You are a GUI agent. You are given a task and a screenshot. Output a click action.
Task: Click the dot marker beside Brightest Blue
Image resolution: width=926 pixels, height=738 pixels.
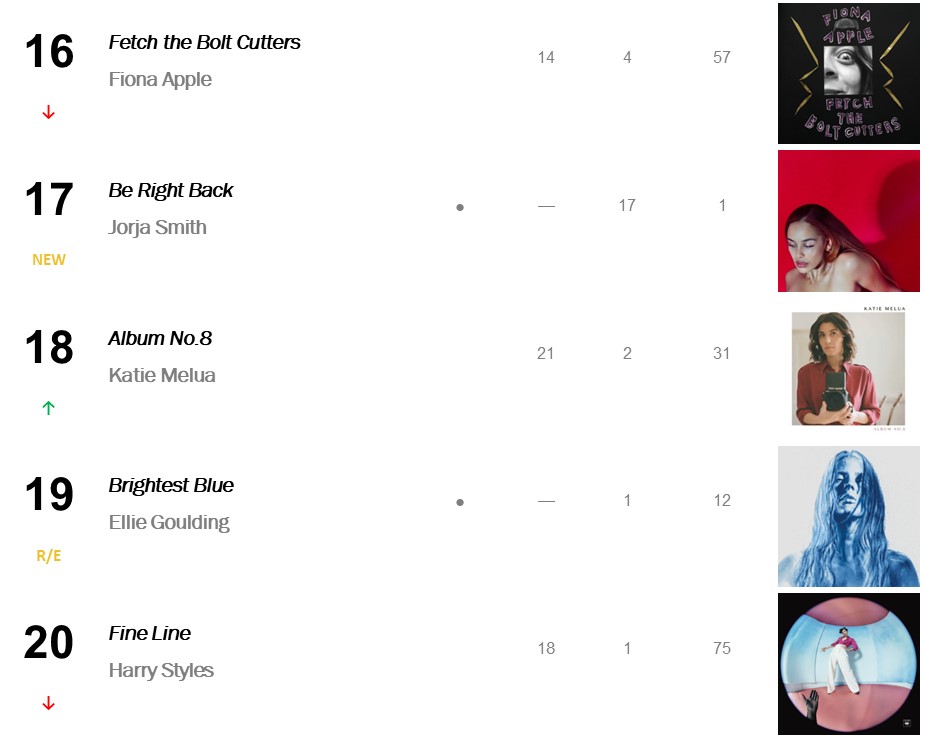pyautogui.click(x=460, y=502)
